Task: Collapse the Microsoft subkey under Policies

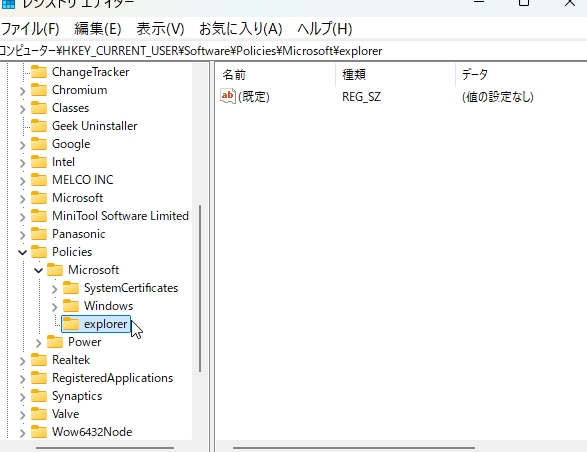Action: click(39, 270)
